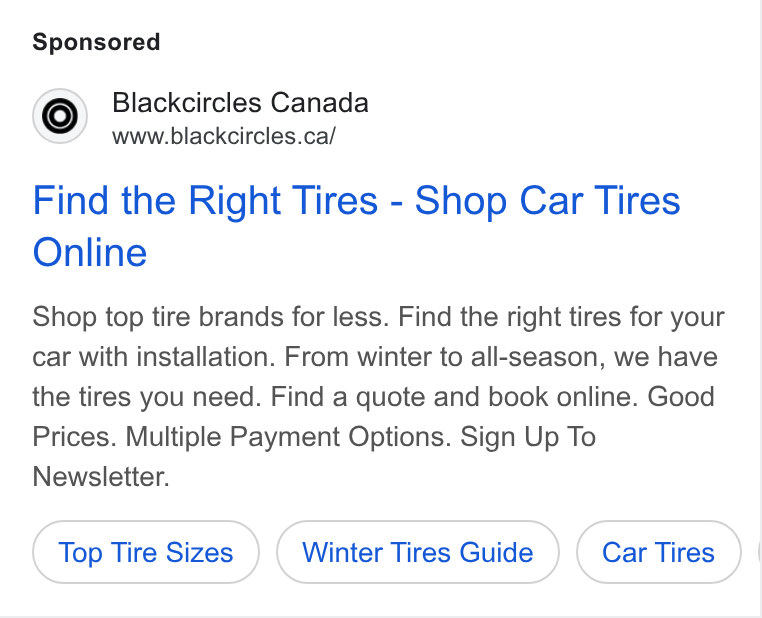This screenshot has width=762, height=618.
Task: Open the Winter Tires Guide chip
Action: [418, 552]
